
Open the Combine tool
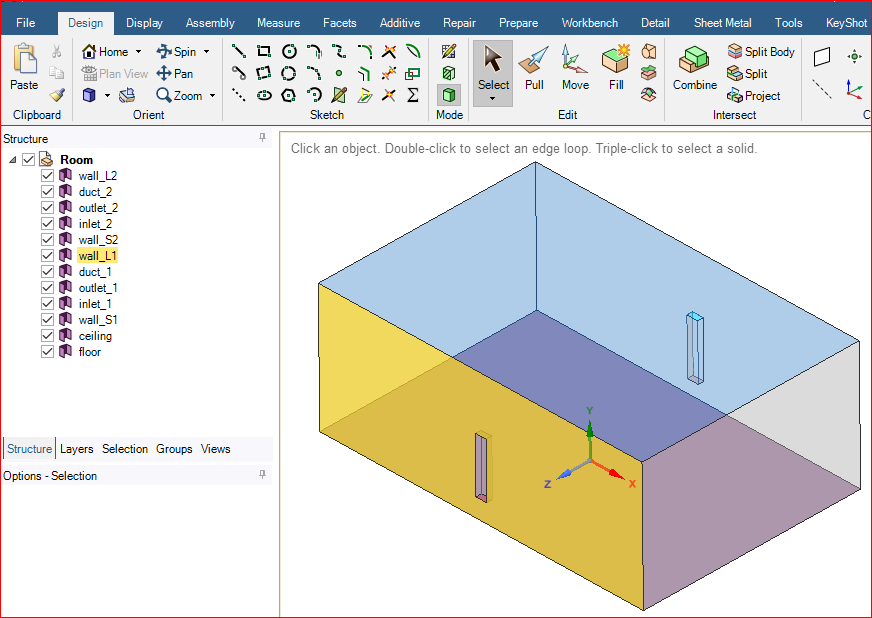694,68
